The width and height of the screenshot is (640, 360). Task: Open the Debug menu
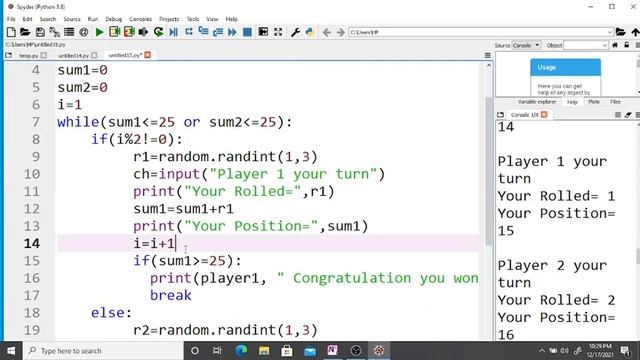pyautogui.click(x=113, y=19)
